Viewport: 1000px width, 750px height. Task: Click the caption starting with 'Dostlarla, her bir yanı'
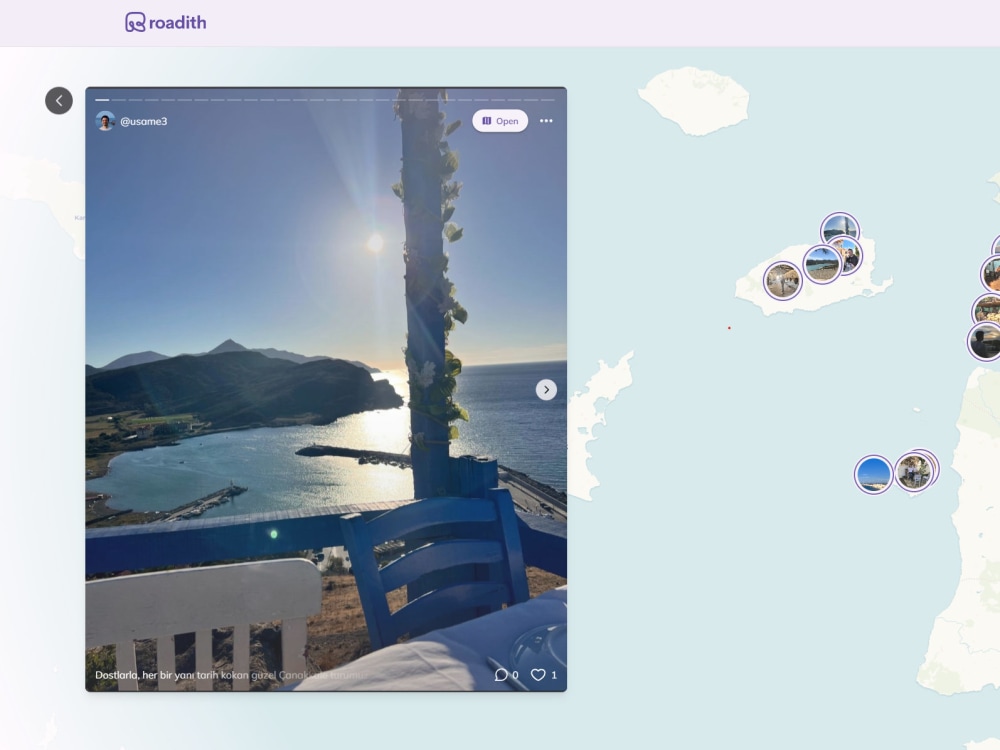pos(231,675)
